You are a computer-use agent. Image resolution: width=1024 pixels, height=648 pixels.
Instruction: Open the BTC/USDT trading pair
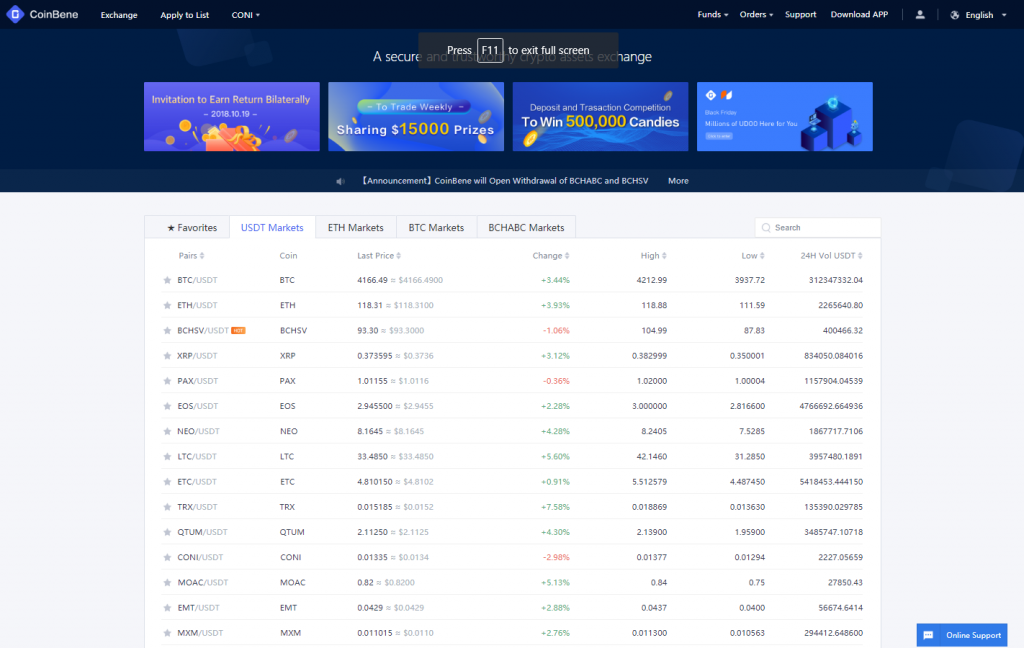pos(197,280)
